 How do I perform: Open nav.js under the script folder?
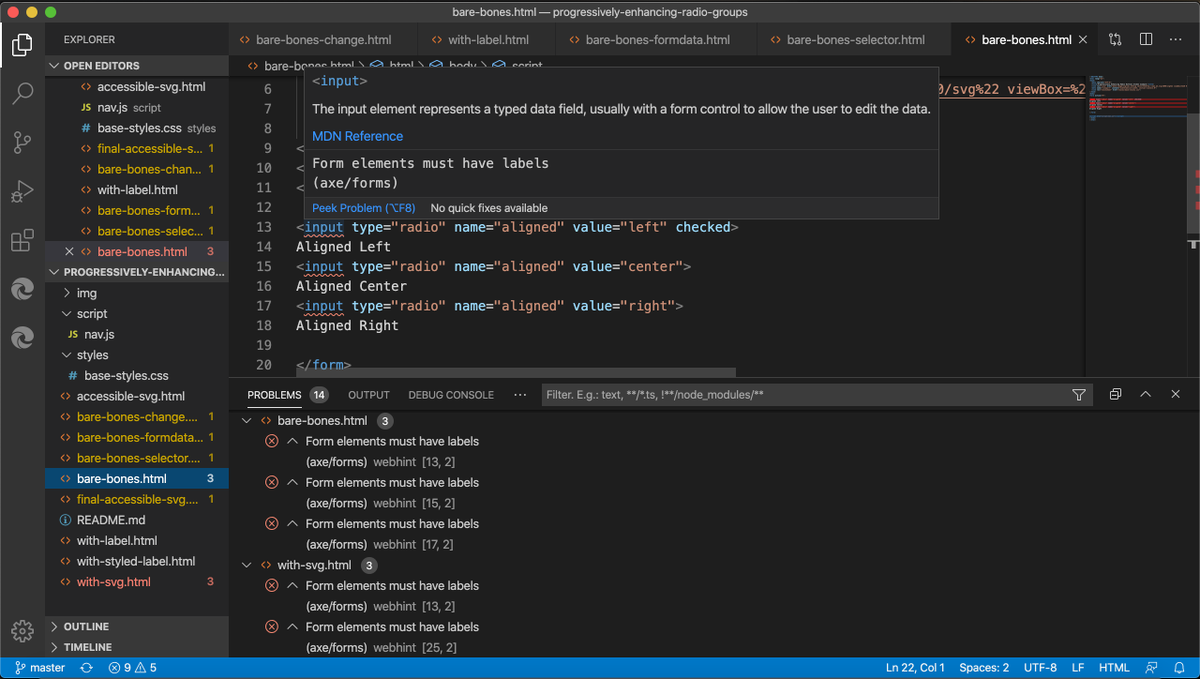pyautogui.click(x=137, y=334)
